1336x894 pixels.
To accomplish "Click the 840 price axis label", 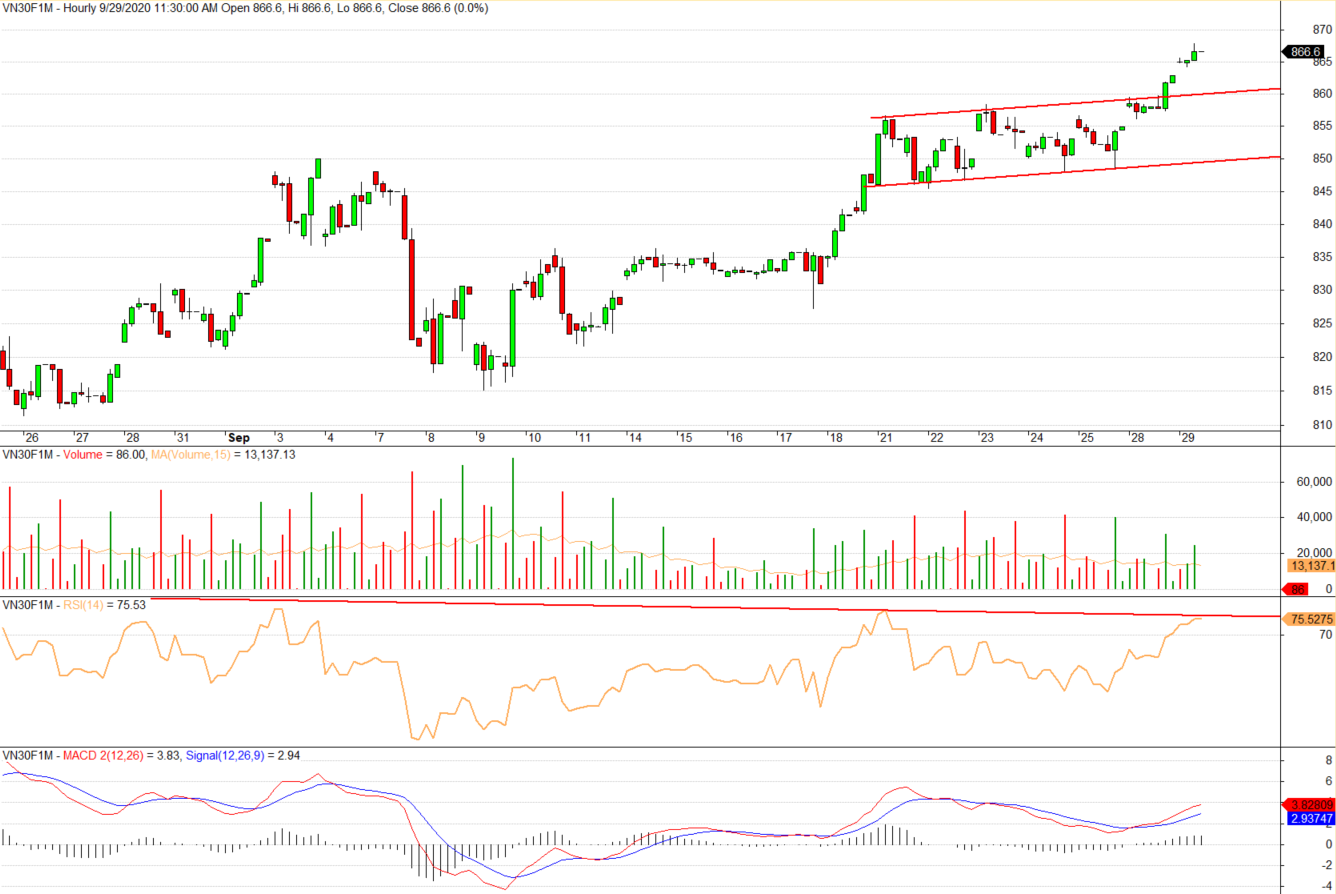I will pos(1321,224).
